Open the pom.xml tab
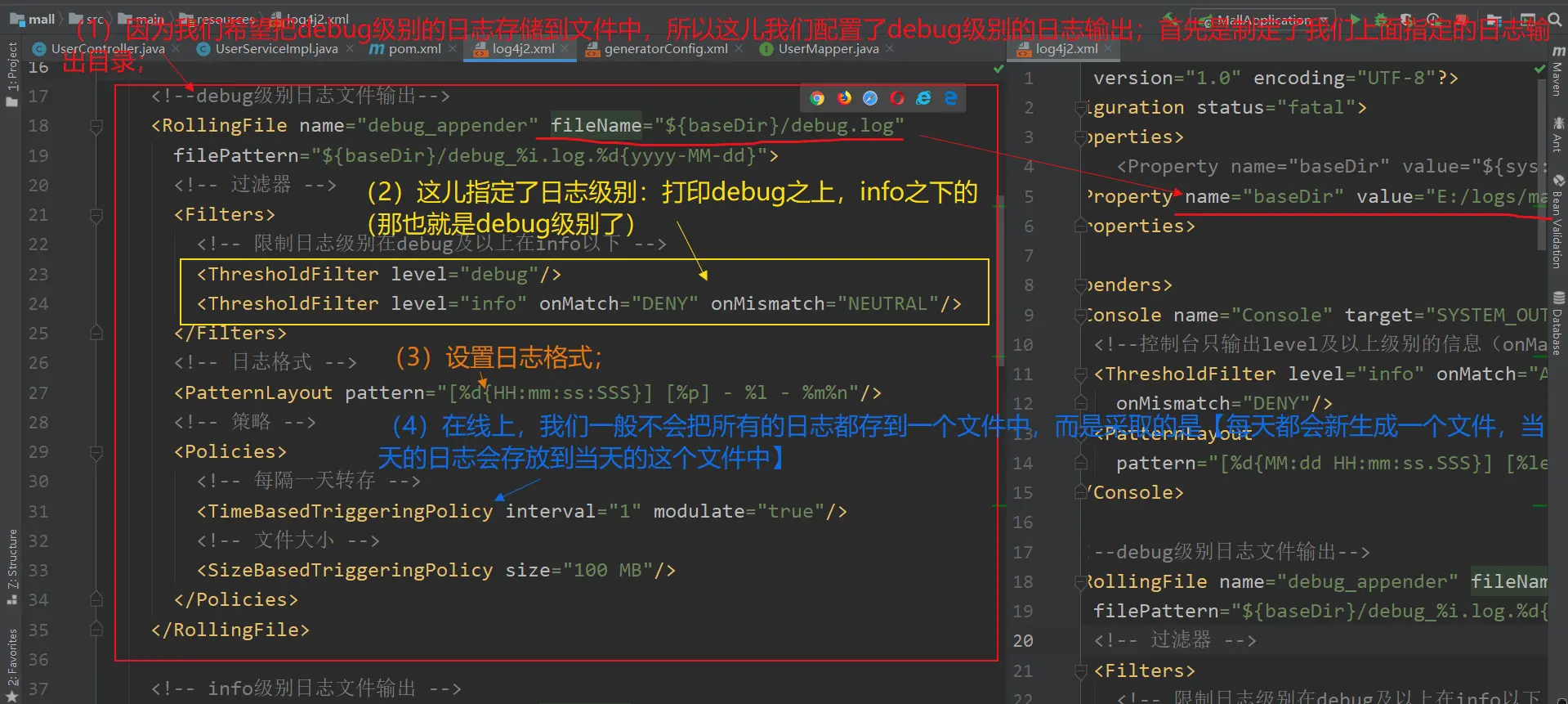Screen dimensions: 1568x704 [x=414, y=49]
